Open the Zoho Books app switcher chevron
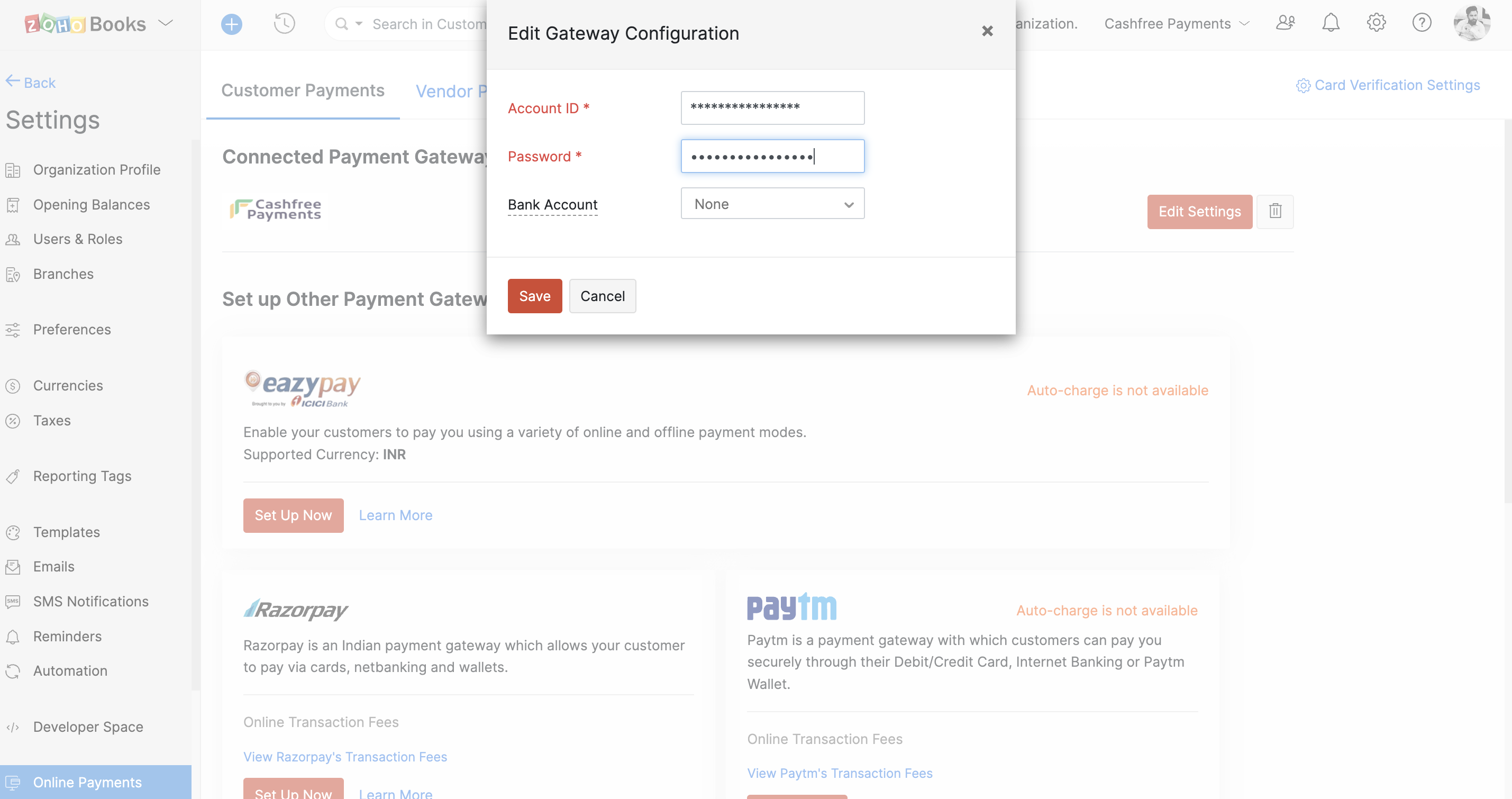This screenshot has height=799, width=1512. (166, 23)
